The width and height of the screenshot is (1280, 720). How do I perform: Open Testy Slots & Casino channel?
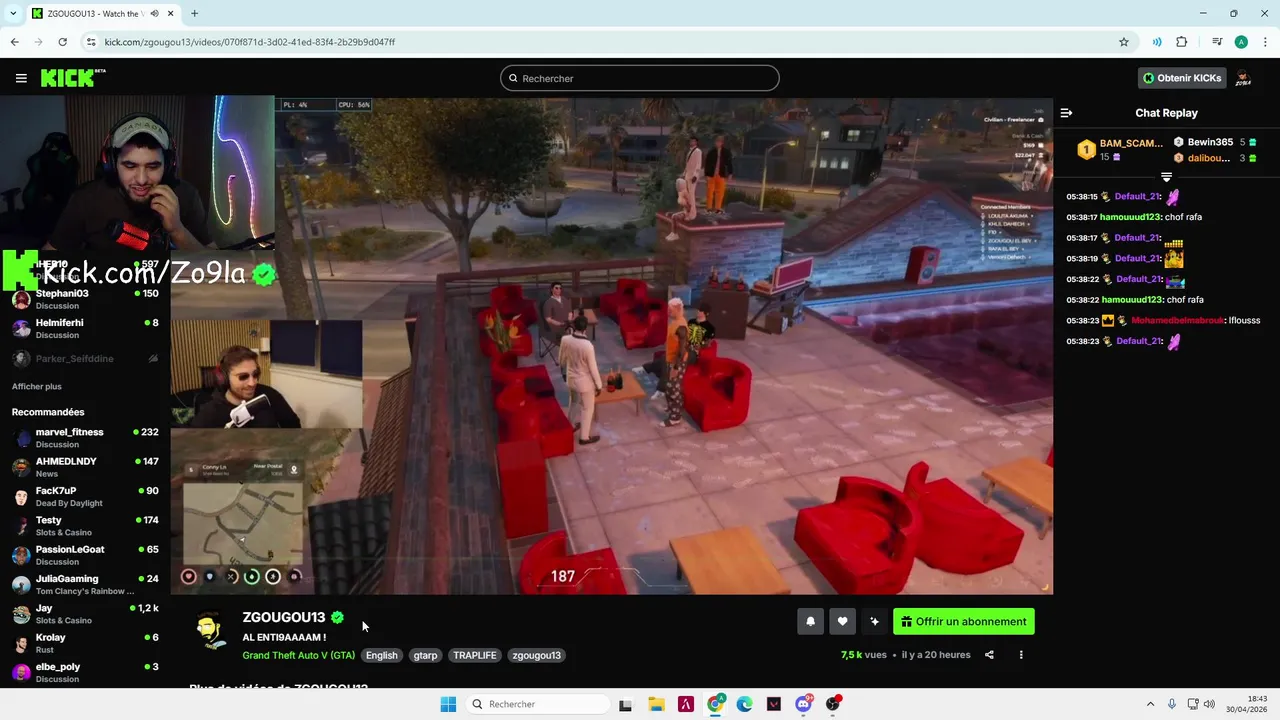[85, 526]
